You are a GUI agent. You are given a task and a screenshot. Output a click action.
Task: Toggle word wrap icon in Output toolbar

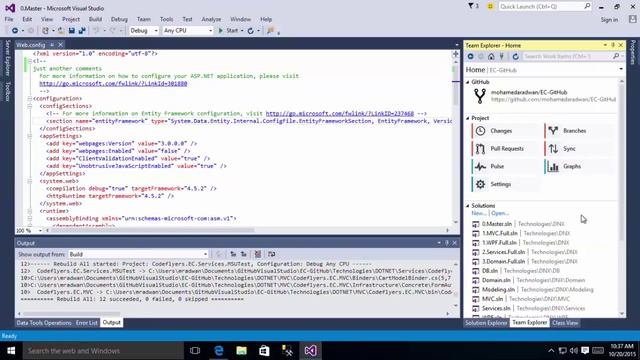point(271,254)
